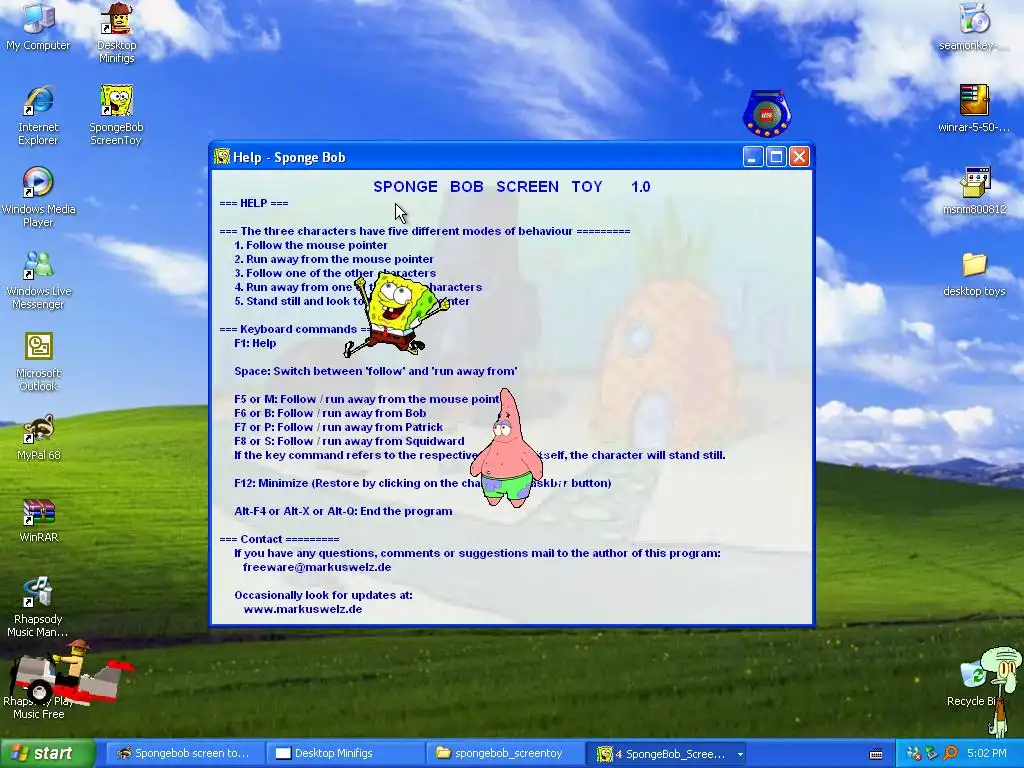Viewport: 1024px width, 768px height.
Task: Click the Help window title bar SpongeBob icon
Action: tap(222, 157)
